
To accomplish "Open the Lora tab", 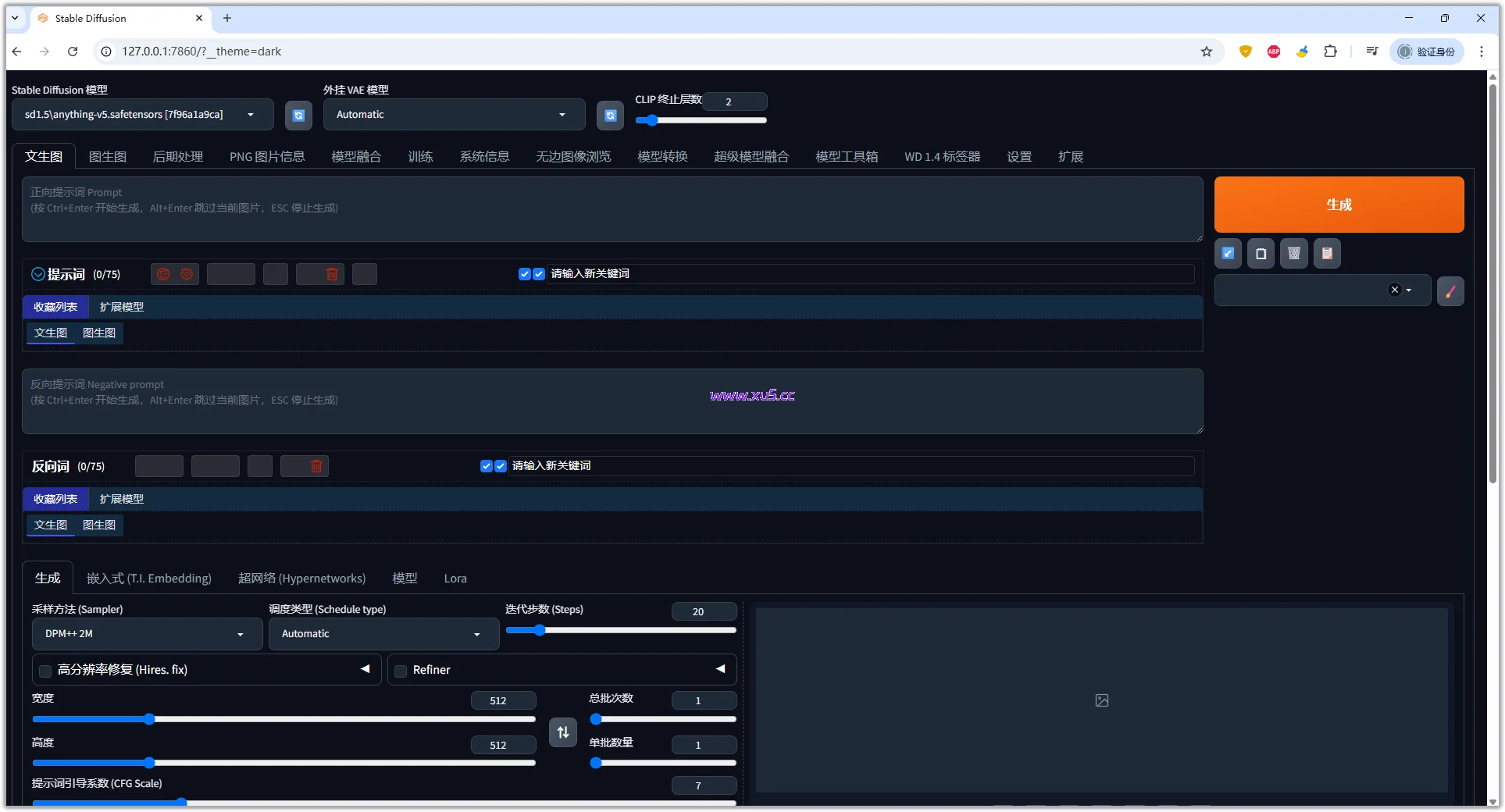I will [455, 579].
